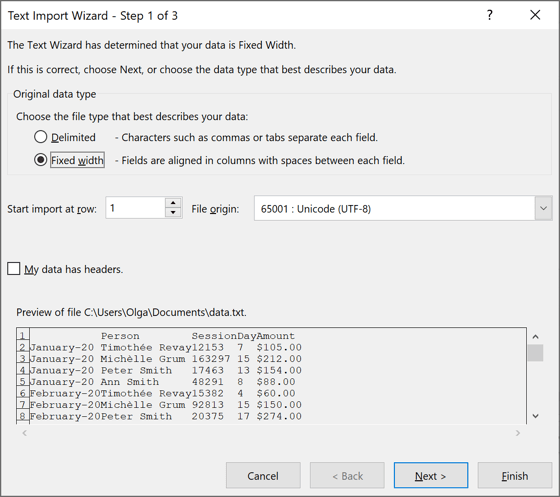Click the preview vertical scrollbar thumb

pos(535,353)
